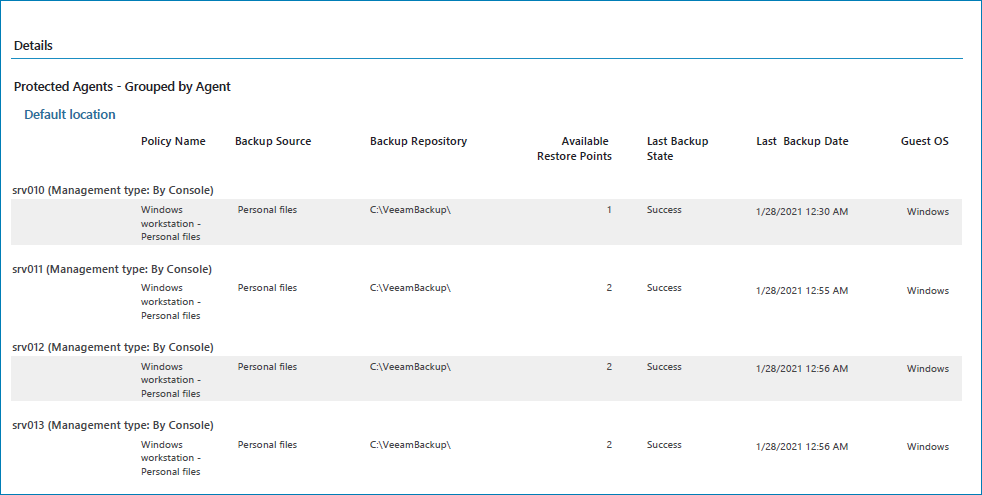982x495 pixels.
Task: Click the Backup Repository column header
Action: (x=418, y=142)
